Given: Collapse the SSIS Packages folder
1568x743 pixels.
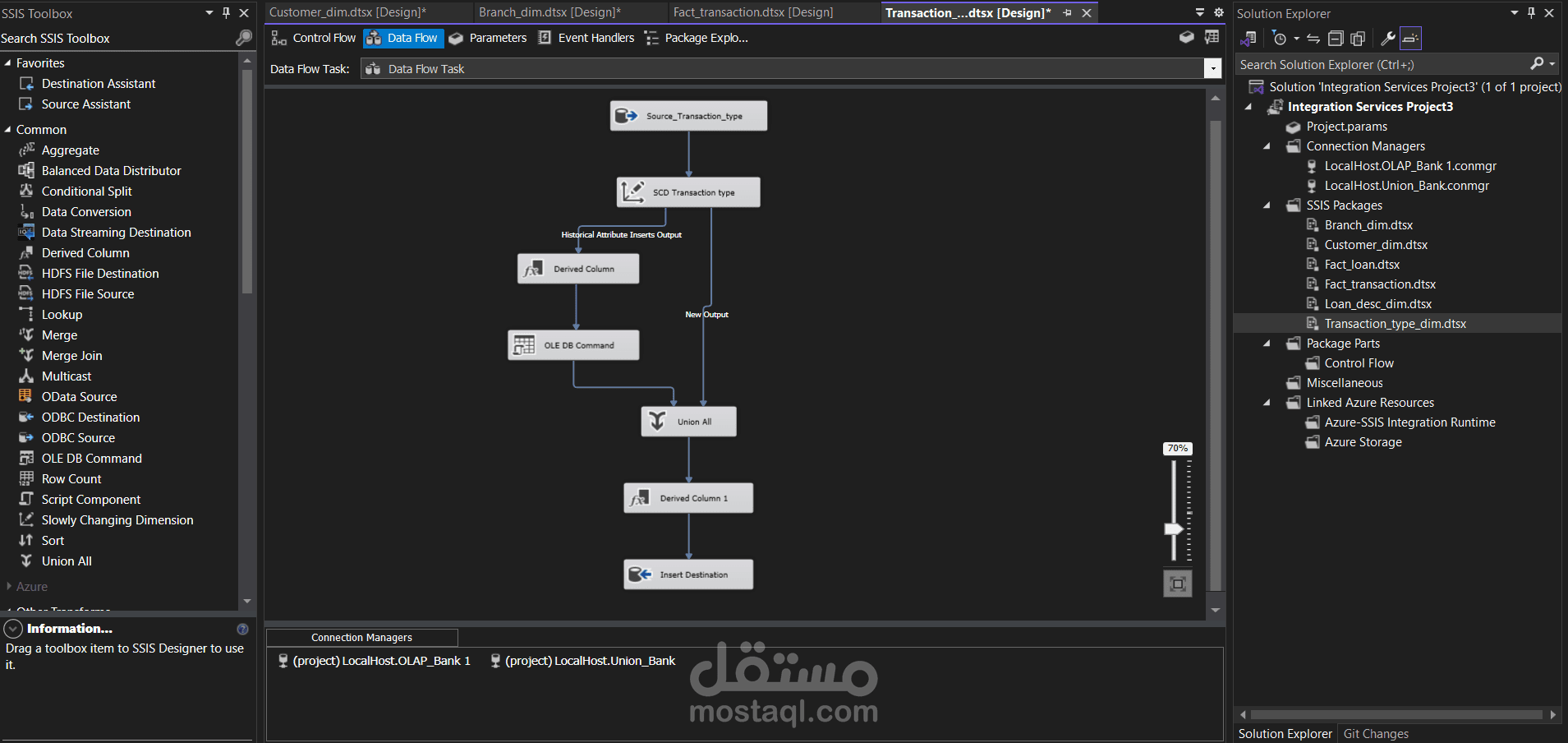Looking at the screenshot, I should click(x=1267, y=205).
